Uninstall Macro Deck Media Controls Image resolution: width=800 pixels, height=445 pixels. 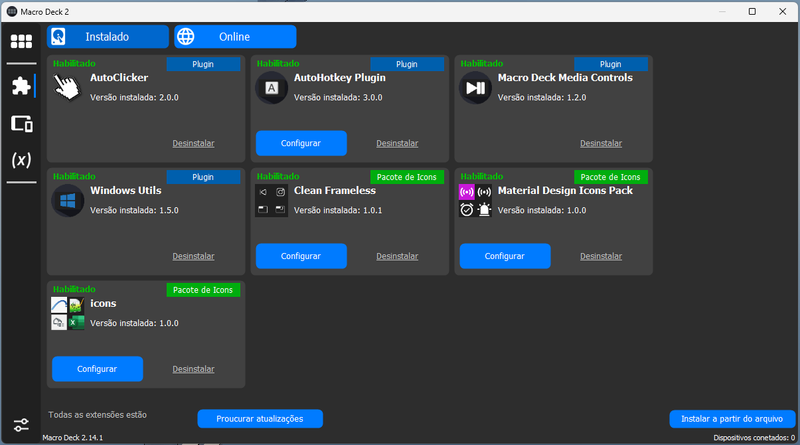601,143
